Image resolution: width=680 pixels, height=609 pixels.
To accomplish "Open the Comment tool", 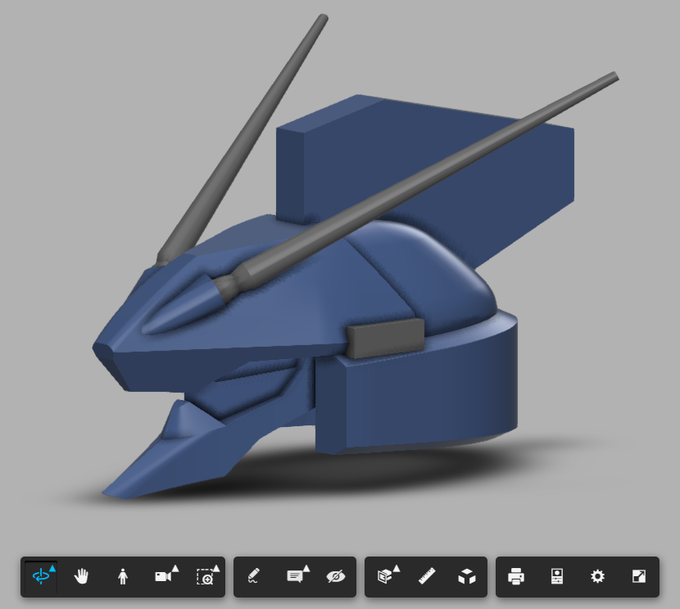I will [x=295, y=576].
